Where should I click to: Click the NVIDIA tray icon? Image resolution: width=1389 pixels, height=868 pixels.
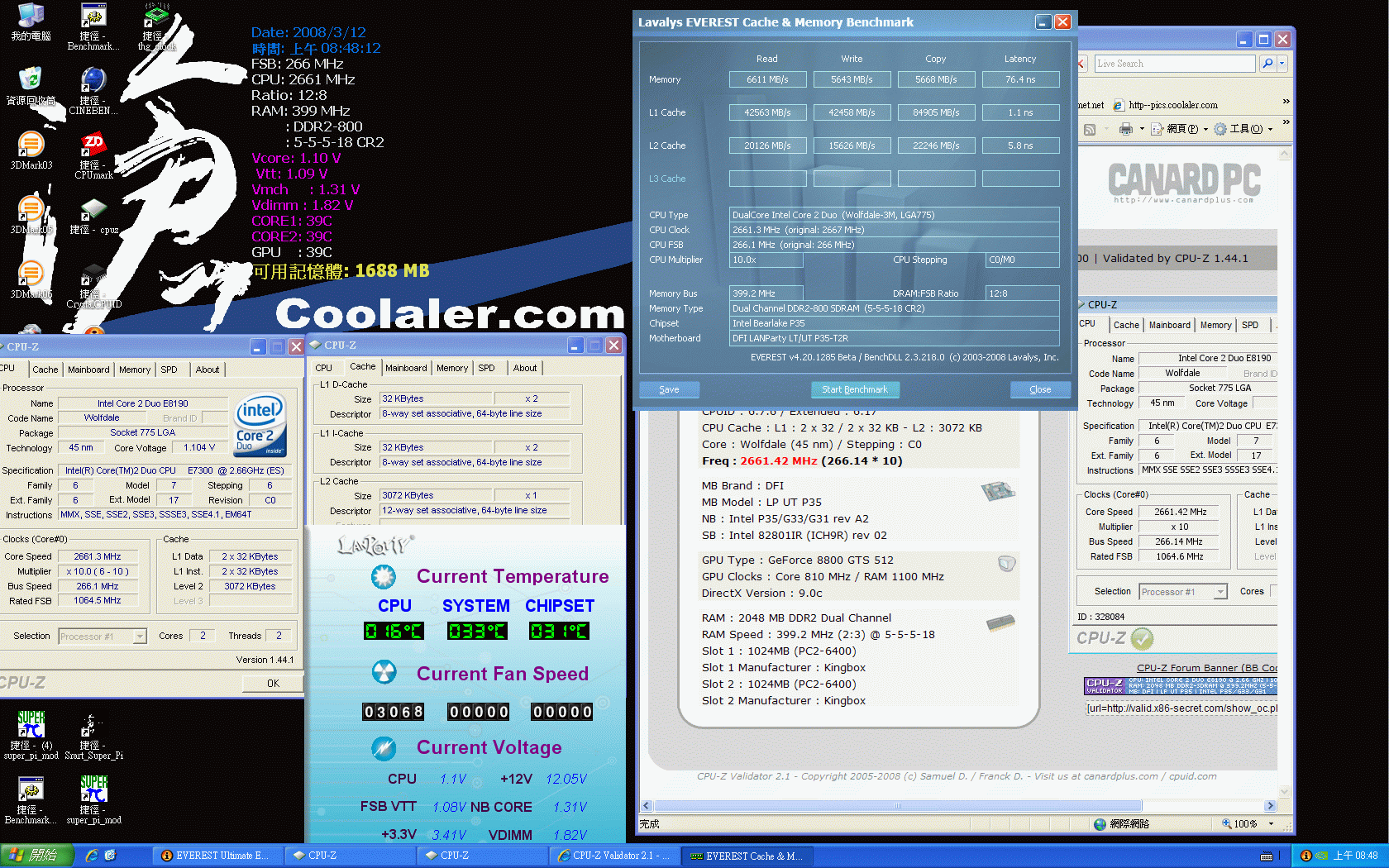[1321, 856]
